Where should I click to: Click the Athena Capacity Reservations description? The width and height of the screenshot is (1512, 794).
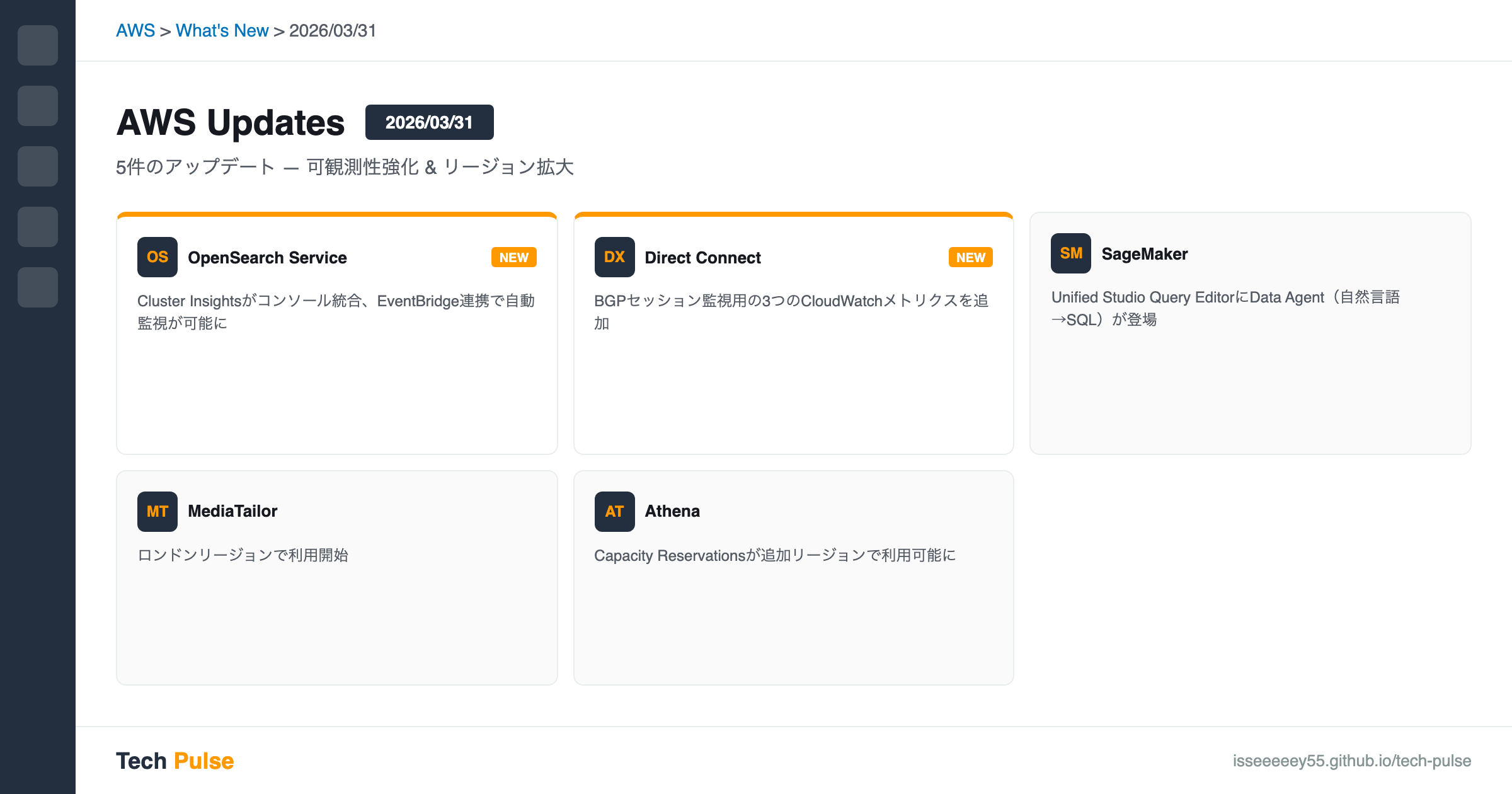tap(775, 555)
